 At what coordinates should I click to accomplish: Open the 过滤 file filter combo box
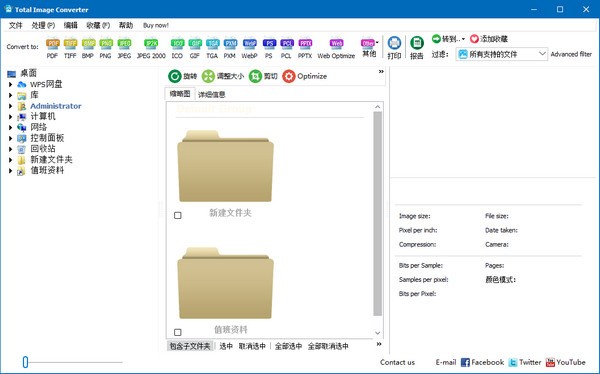[x=502, y=54]
